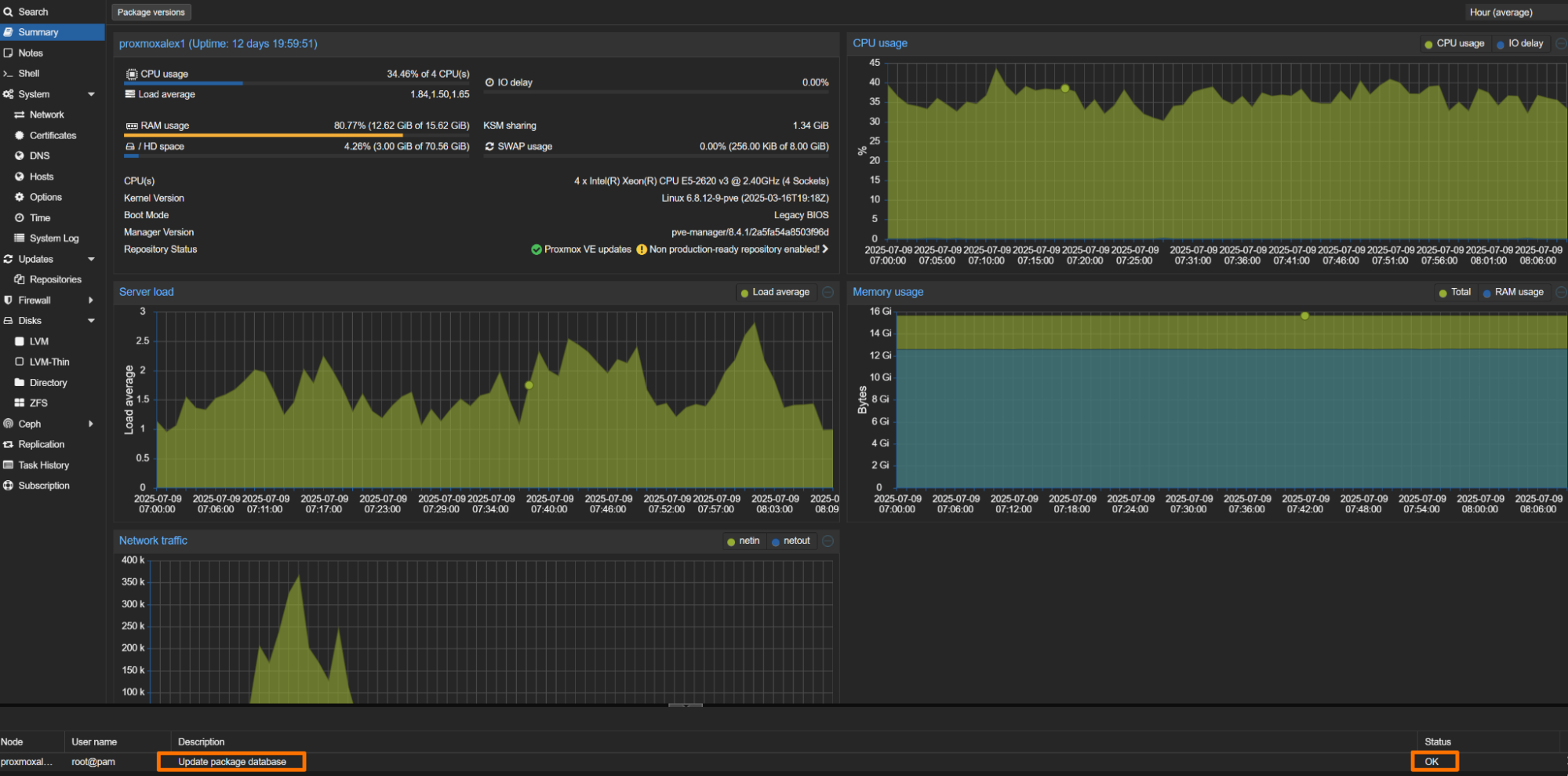Click the Package versions button
The width and height of the screenshot is (1568, 776).
(151, 13)
